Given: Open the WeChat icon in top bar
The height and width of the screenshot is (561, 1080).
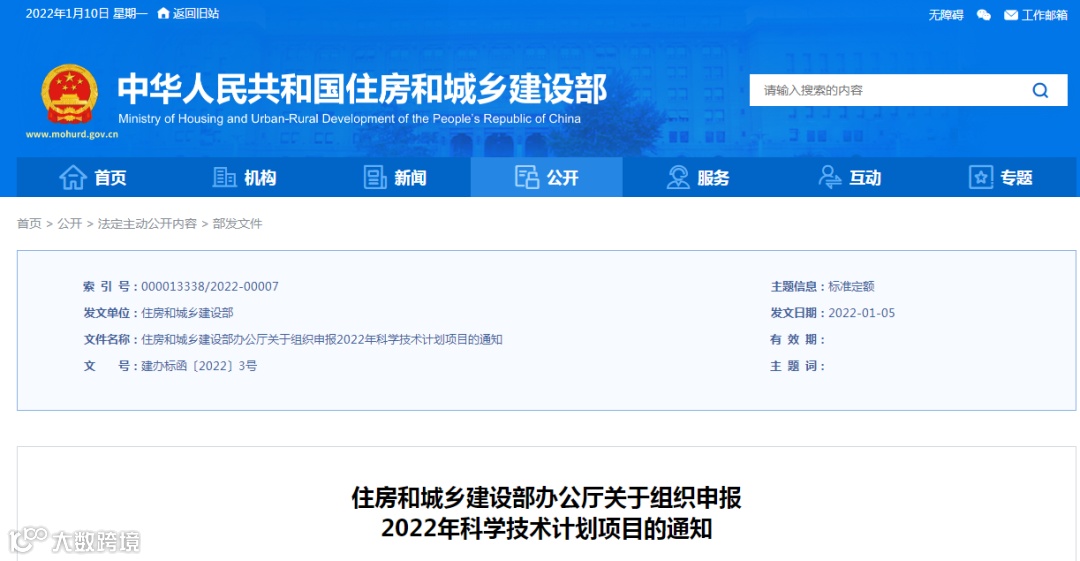Looking at the screenshot, I should (x=984, y=14).
